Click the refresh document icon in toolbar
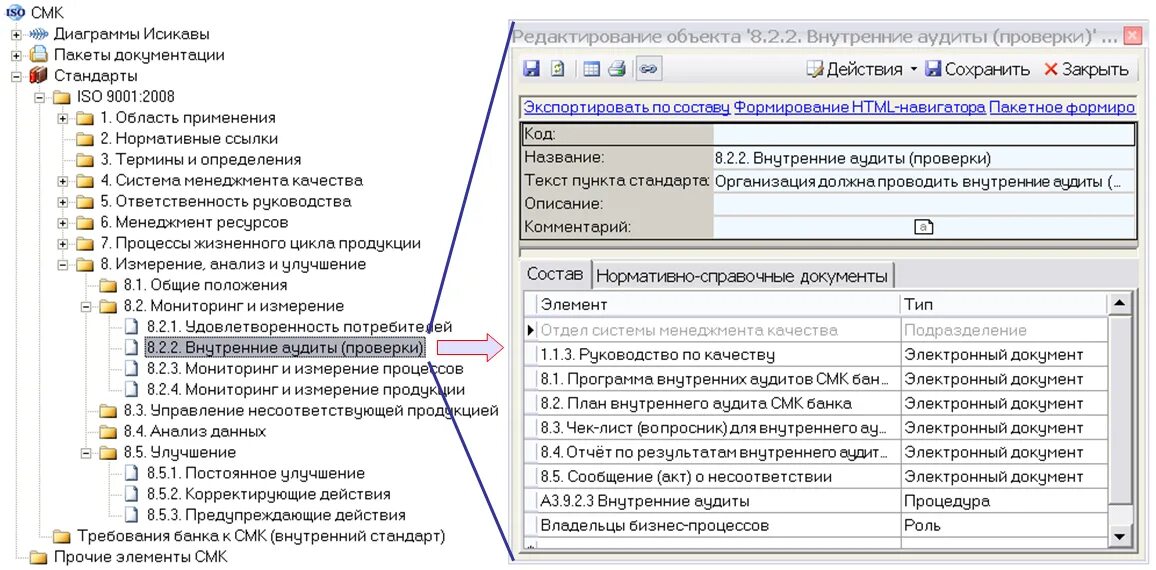The image size is (1156, 570). click(558, 69)
